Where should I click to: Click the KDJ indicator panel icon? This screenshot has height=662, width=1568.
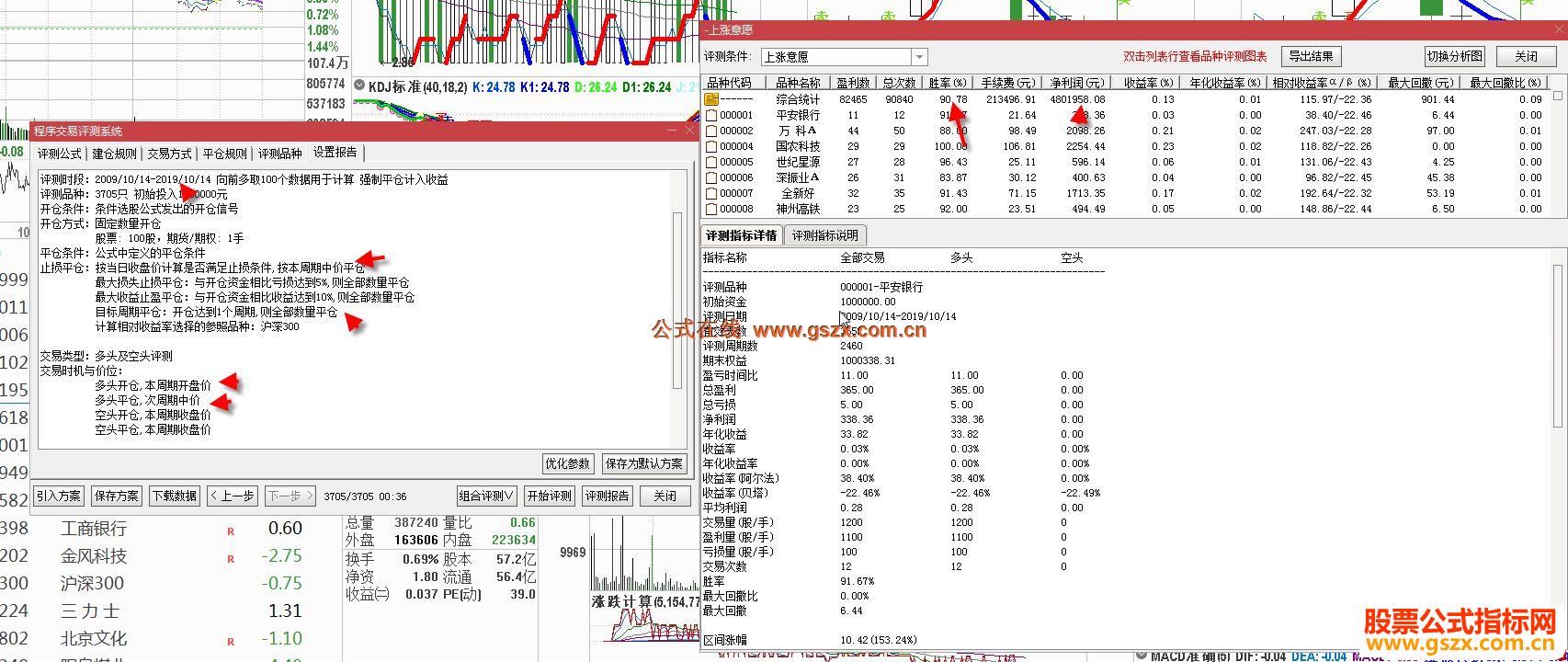pyautogui.click(x=360, y=87)
